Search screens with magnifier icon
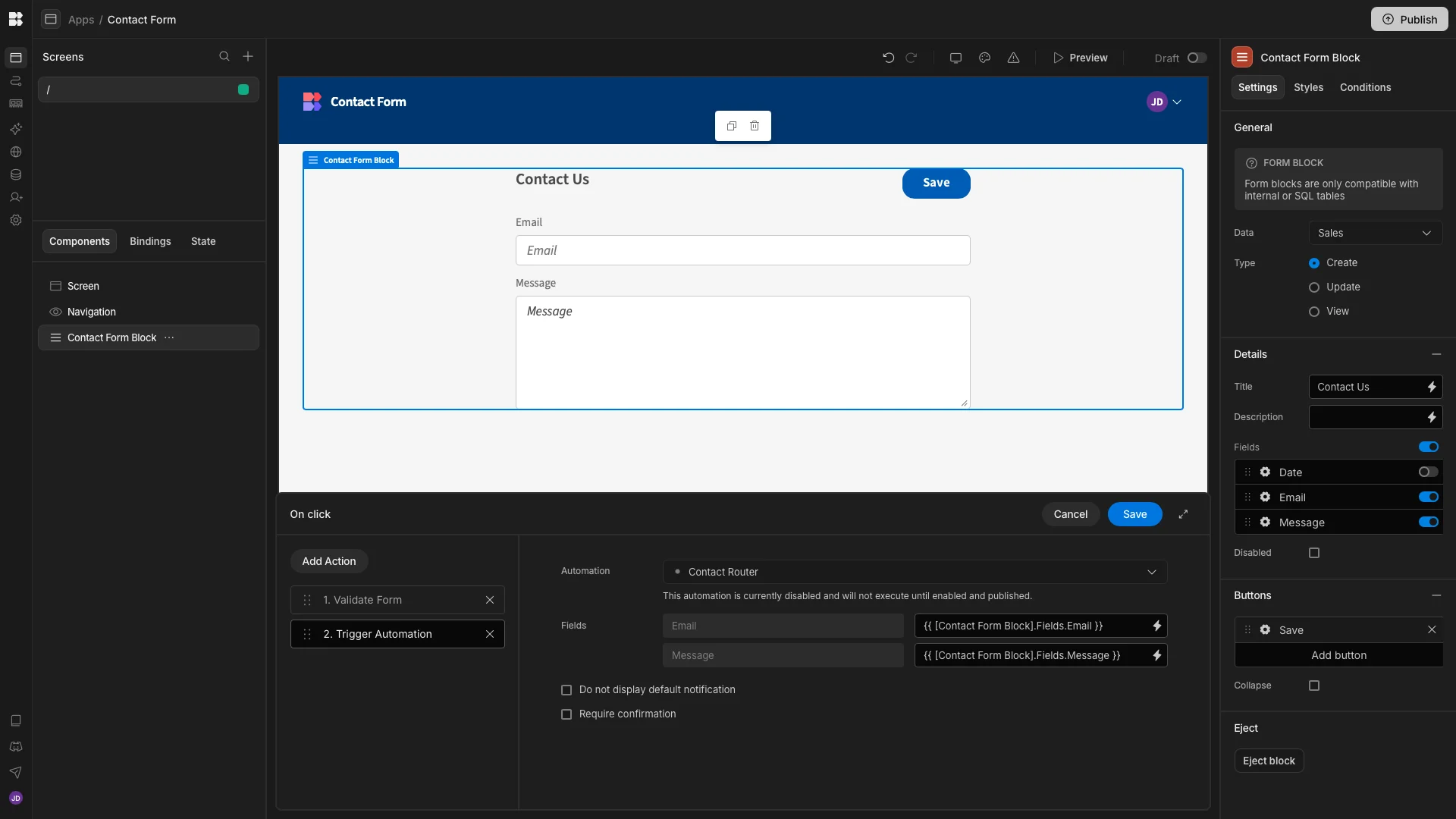The width and height of the screenshot is (1456, 819). (x=224, y=57)
